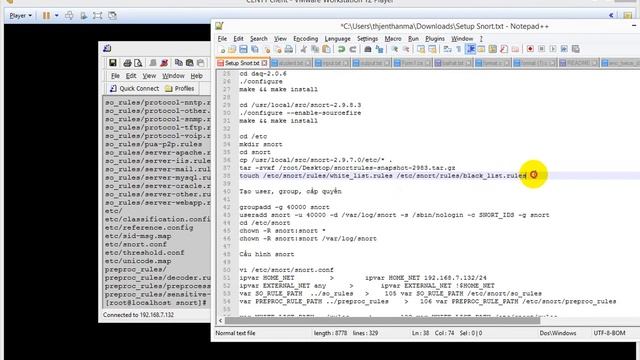This screenshot has height=360, width=640.
Task: Close the Setup Snort.txt tab
Action: (x=264, y=63)
